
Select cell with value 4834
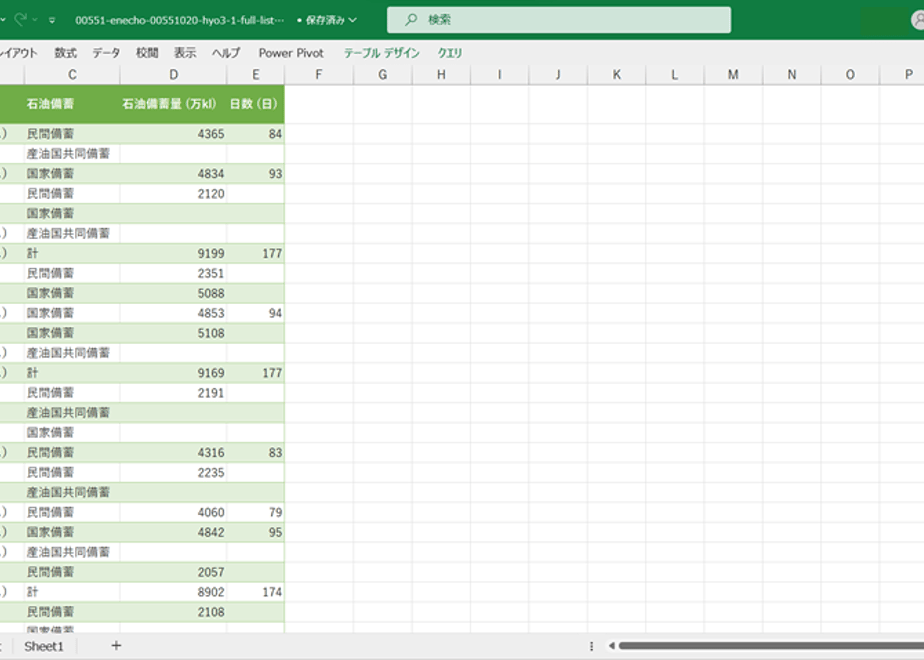173,174
